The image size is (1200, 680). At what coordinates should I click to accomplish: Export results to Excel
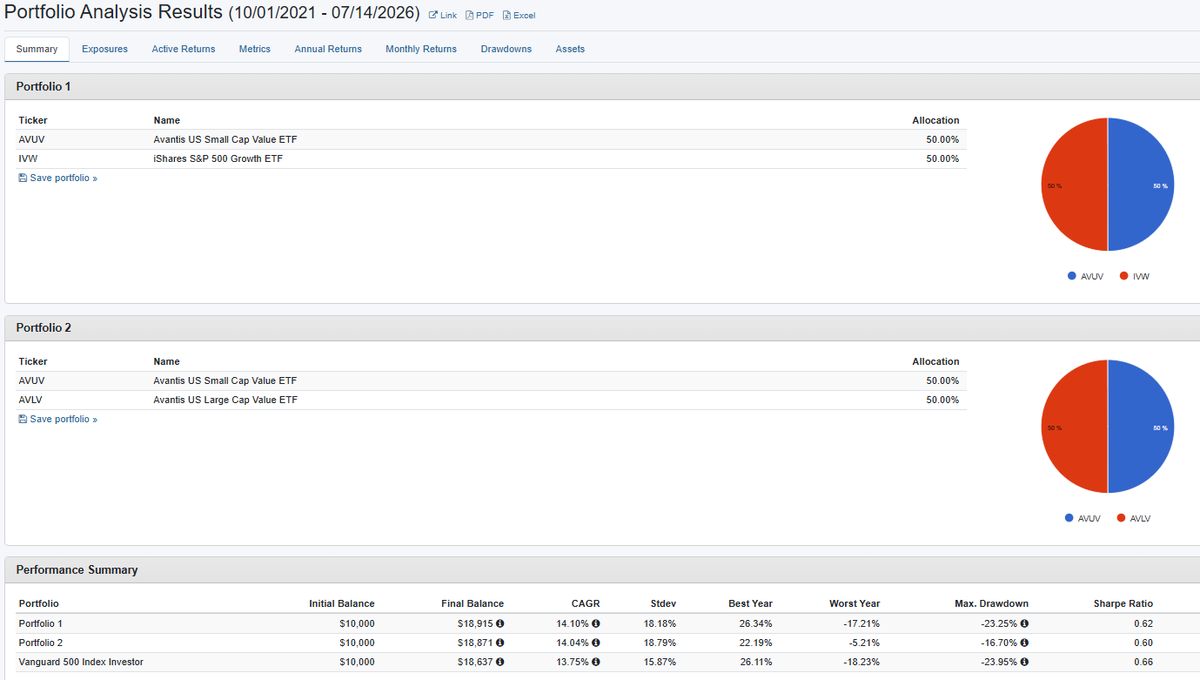(x=519, y=15)
